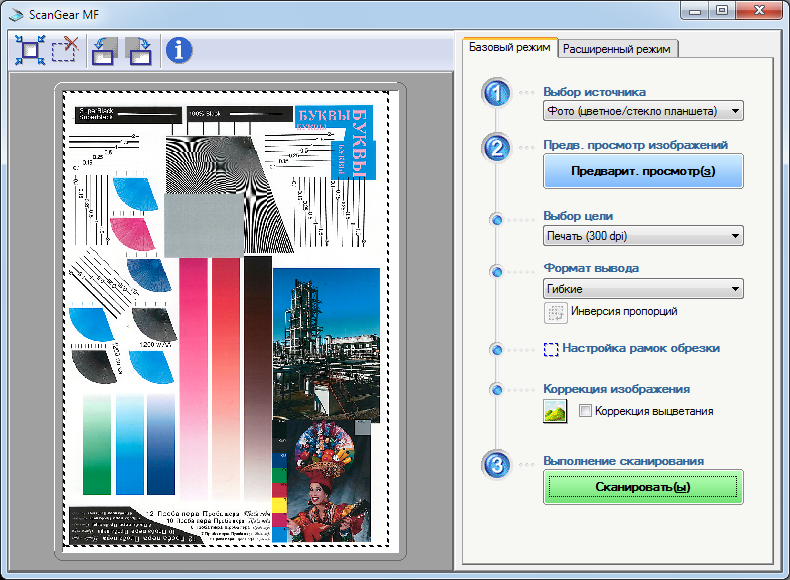
Task: Click the Настройка рамок обрезки dashed icon
Action: point(551,349)
